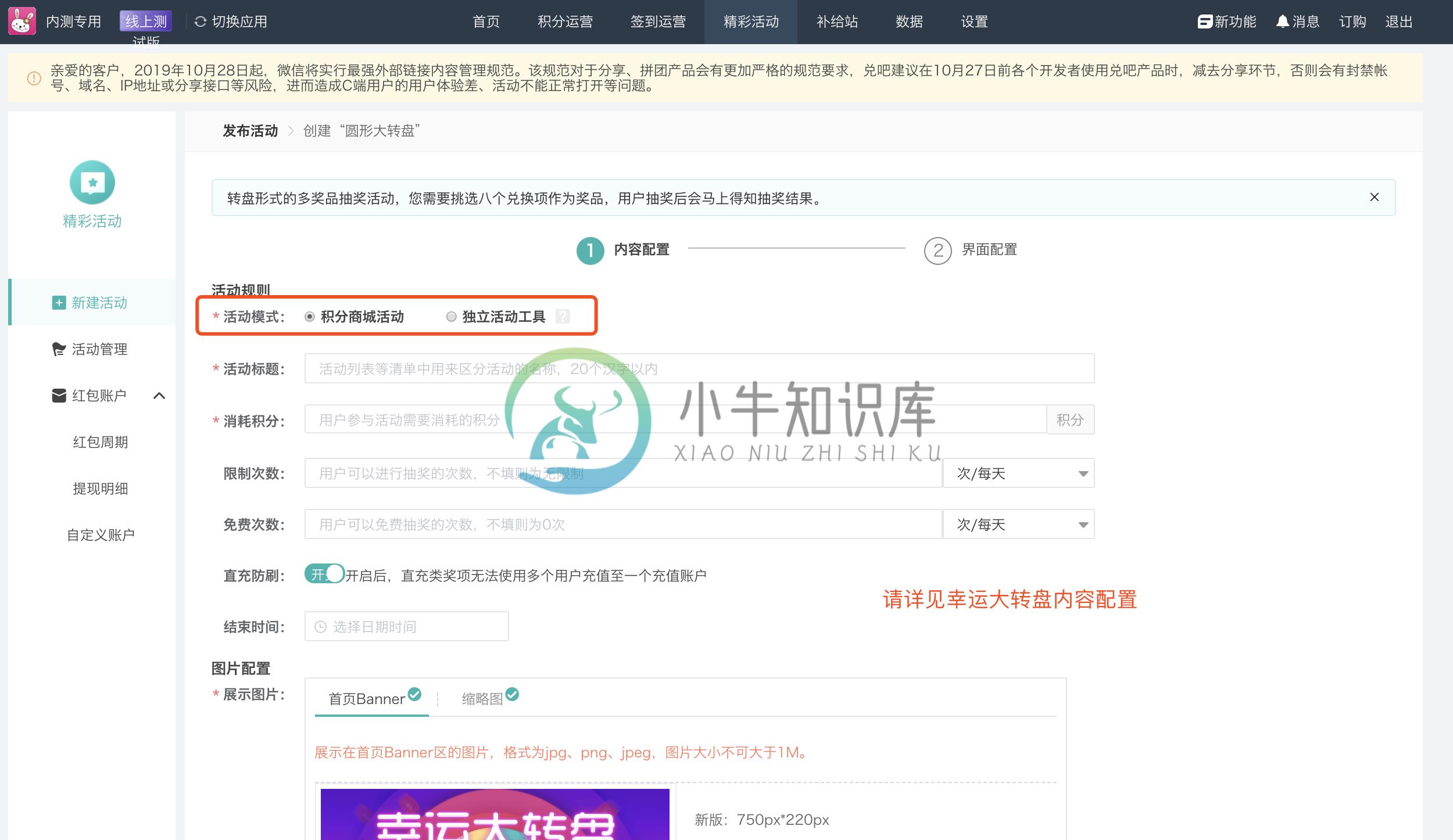Open 红包周期 in sidebar
This screenshot has height=840, width=1453.
(x=101, y=442)
